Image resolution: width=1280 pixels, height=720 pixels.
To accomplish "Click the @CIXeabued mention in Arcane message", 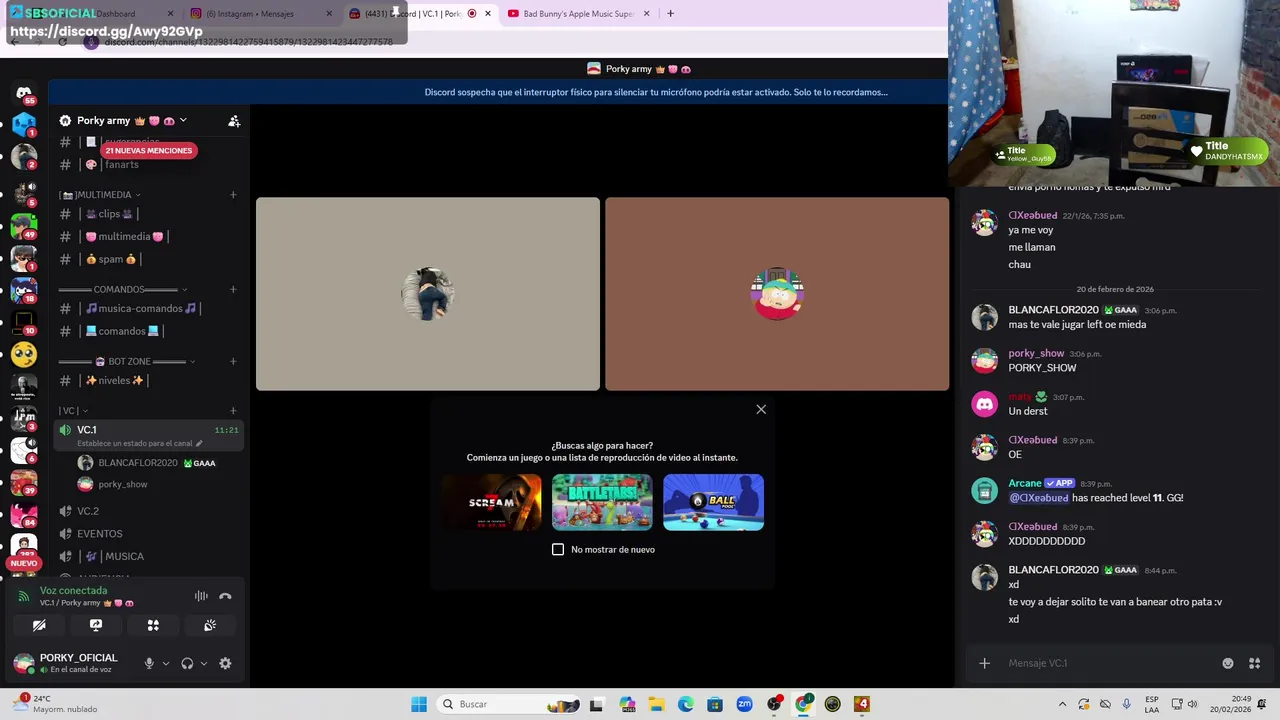I will [x=1038, y=498].
